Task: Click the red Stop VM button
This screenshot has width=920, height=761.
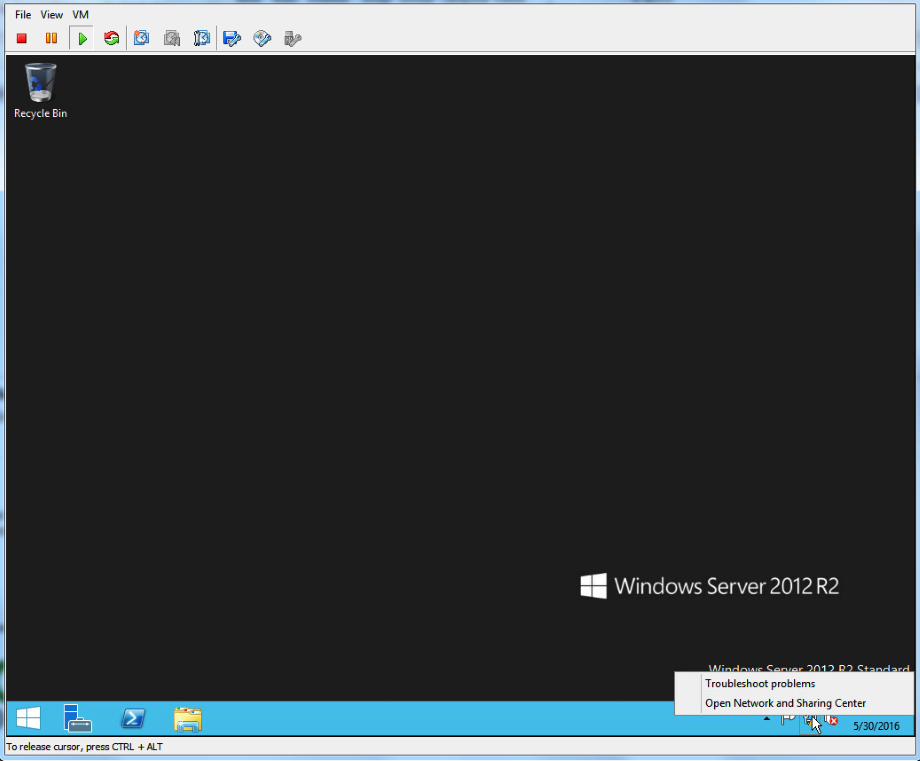Action: pos(22,39)
